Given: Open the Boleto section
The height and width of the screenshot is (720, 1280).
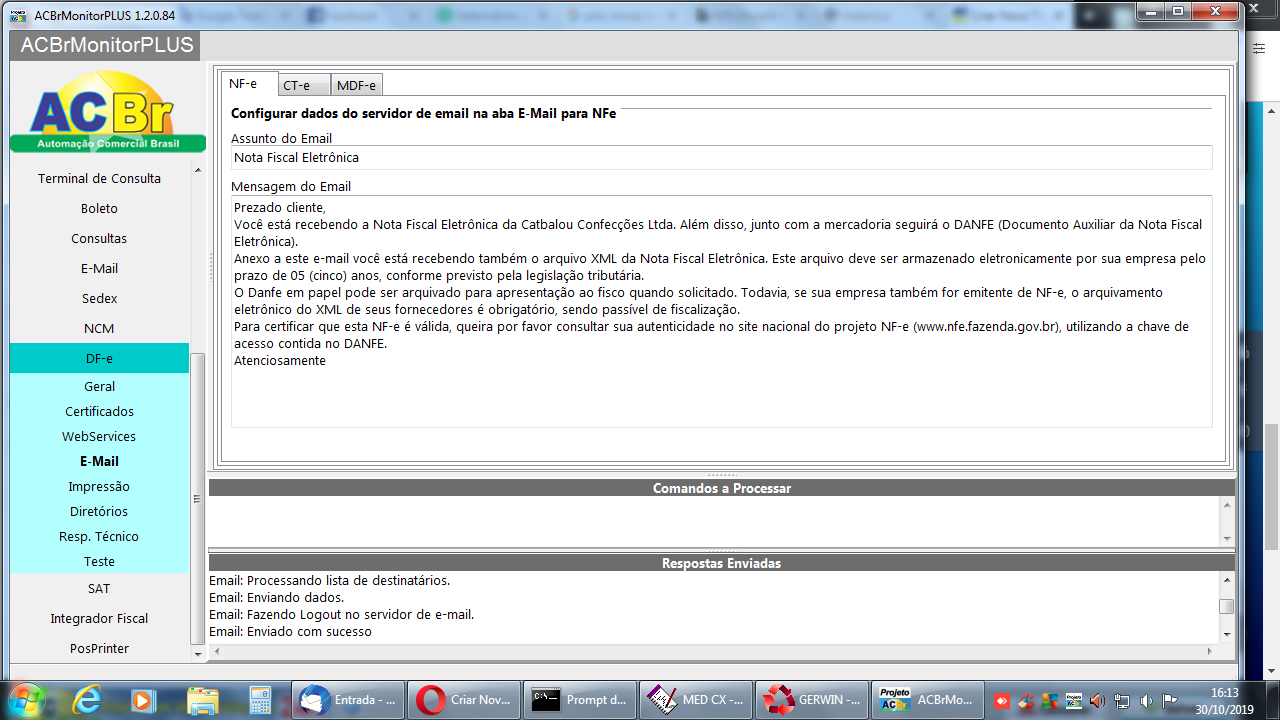Looking at the screenshot, I should 99,208.
